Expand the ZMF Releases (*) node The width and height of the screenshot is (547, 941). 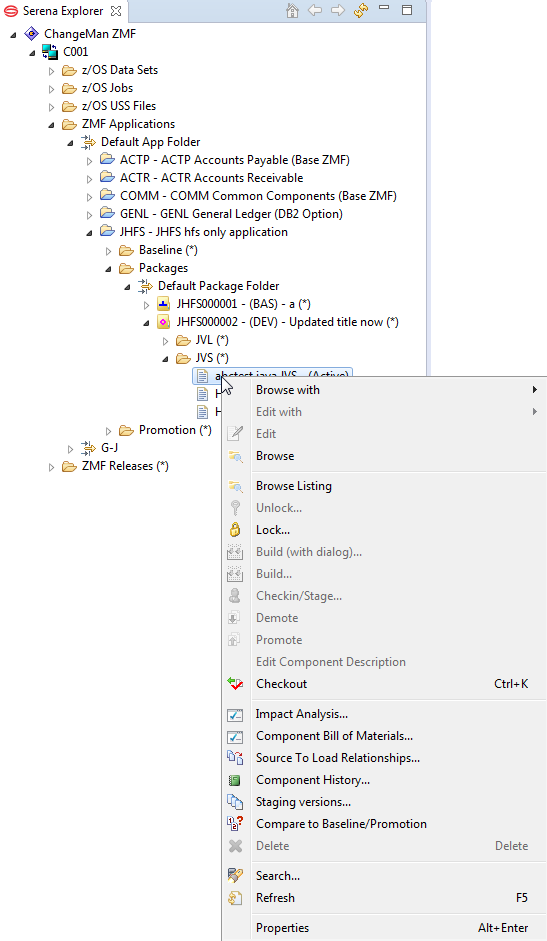point(52,467)
